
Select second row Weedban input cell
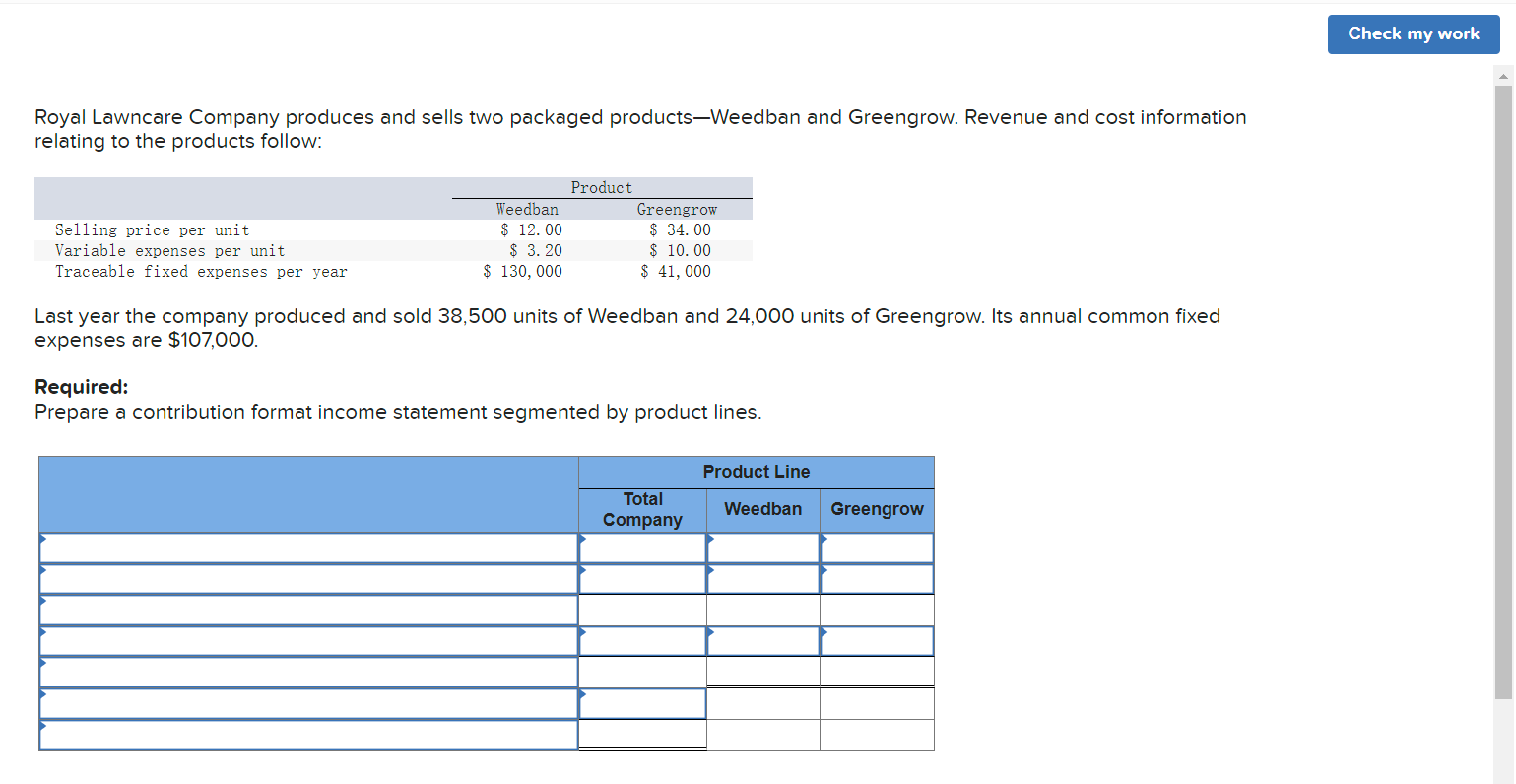tap(763, 579)
